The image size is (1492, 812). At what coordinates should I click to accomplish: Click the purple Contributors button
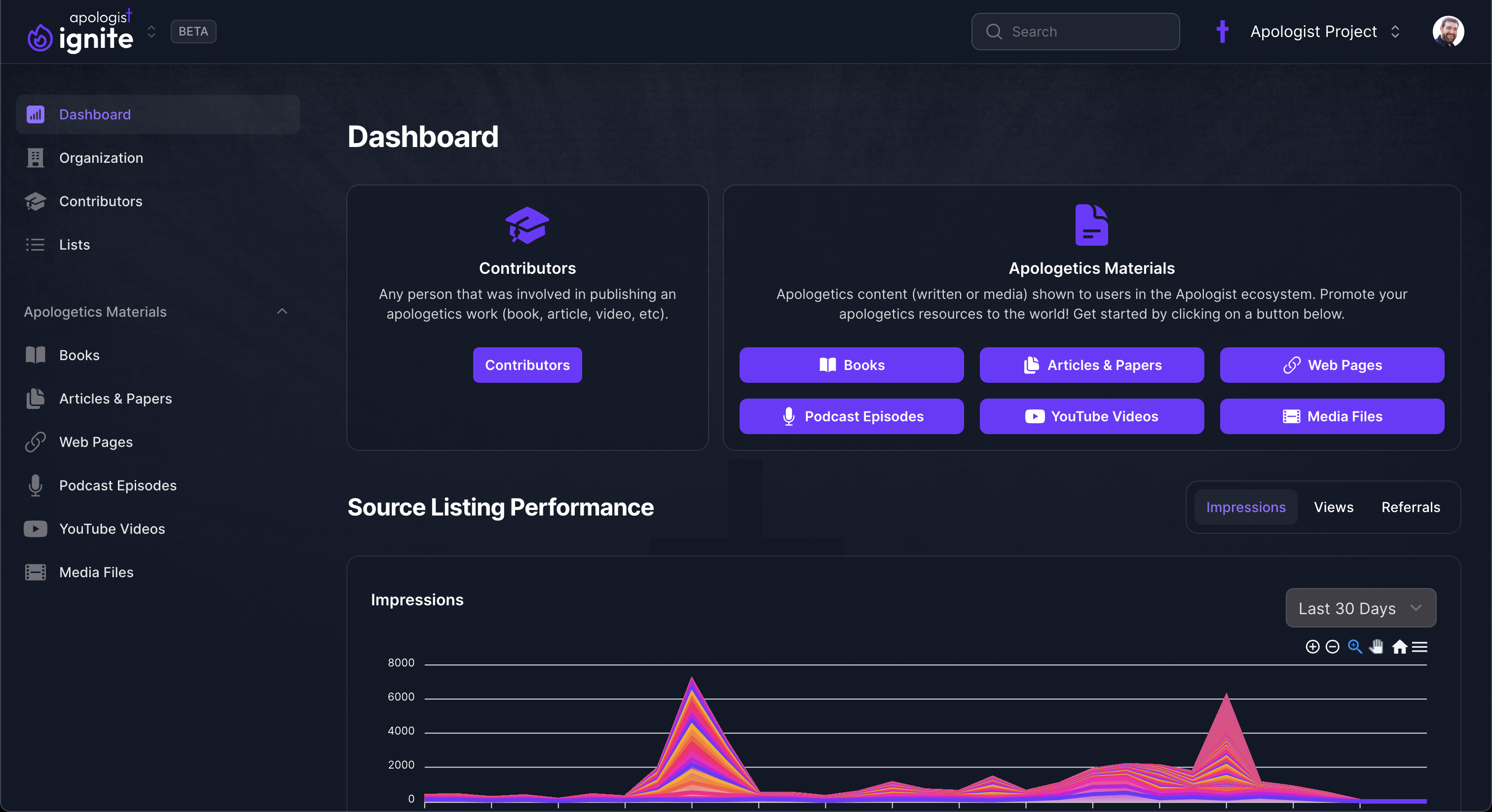[527, 365]
